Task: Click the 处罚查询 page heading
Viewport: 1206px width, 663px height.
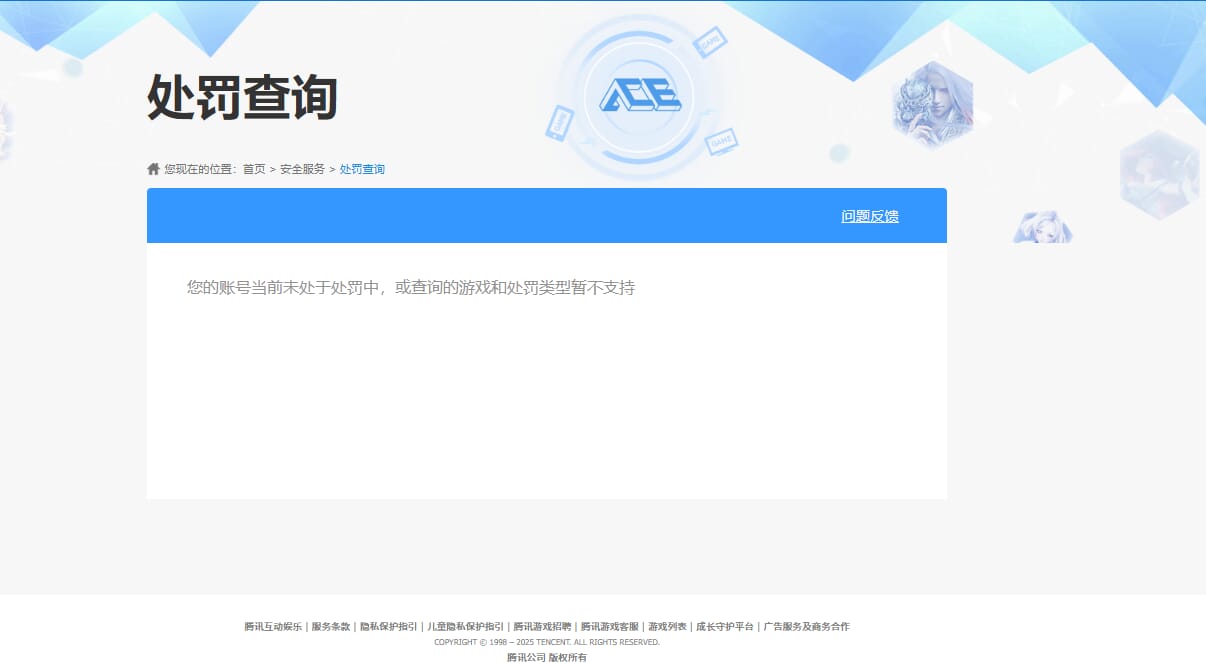Action: coord(242,97)
